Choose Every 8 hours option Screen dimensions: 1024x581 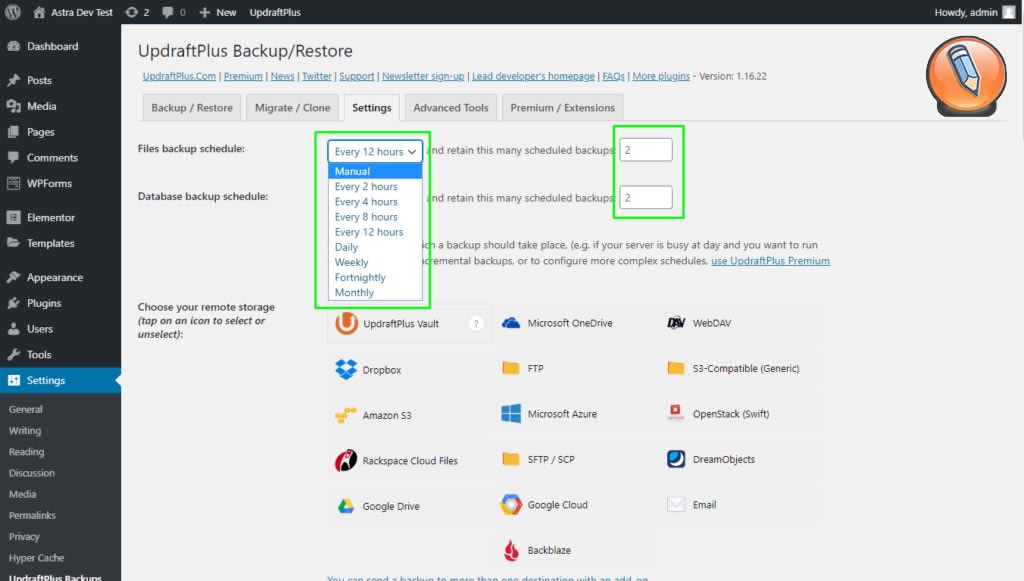[375, 217]
